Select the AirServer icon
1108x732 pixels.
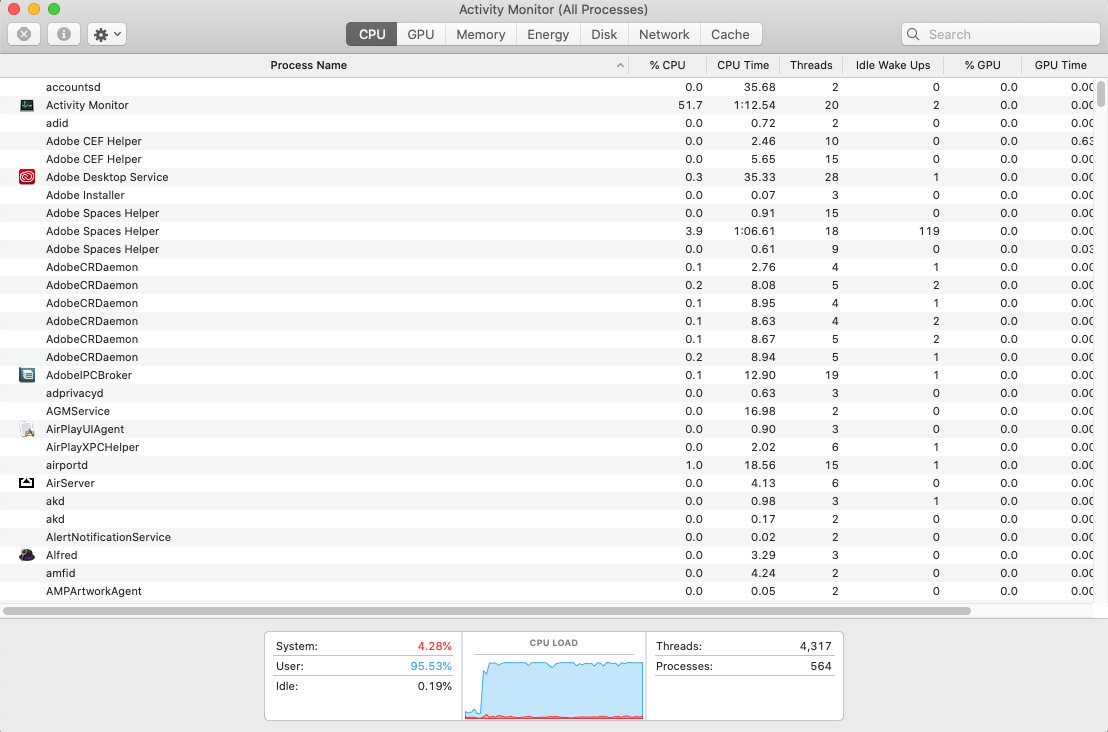click(x=27, y=483)
